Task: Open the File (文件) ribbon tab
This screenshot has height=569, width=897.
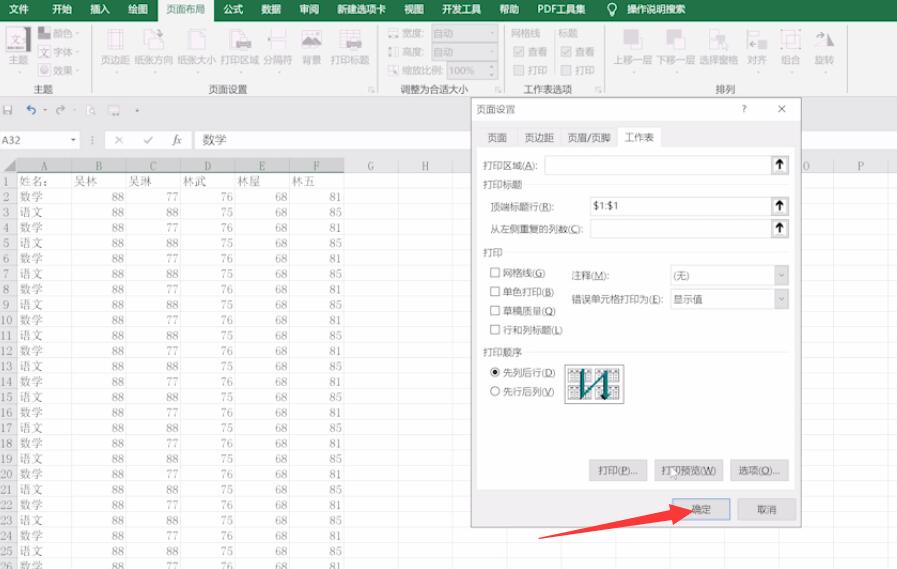Action: pyautogui.click(x=19, y=9)
